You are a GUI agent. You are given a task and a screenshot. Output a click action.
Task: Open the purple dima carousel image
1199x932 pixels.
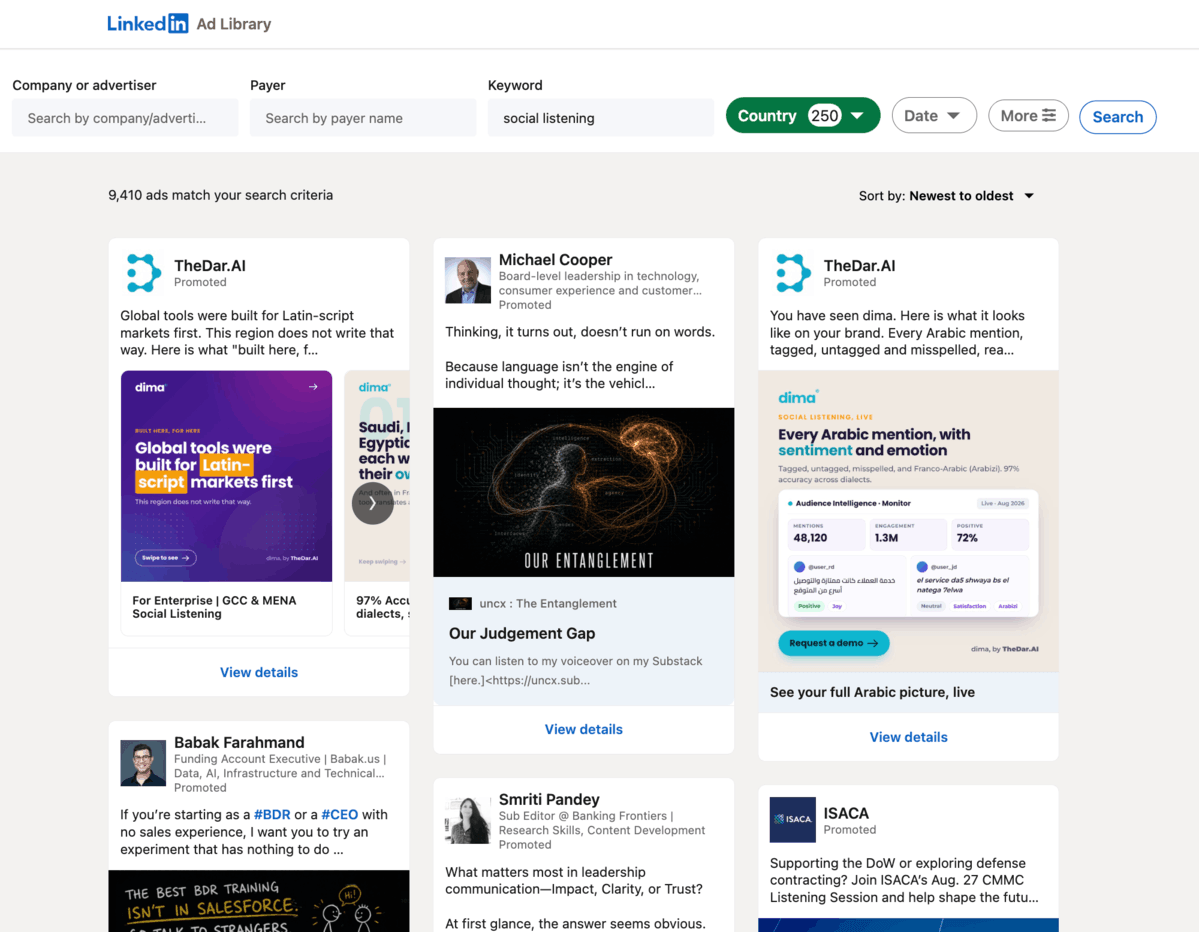click(226, 476)
